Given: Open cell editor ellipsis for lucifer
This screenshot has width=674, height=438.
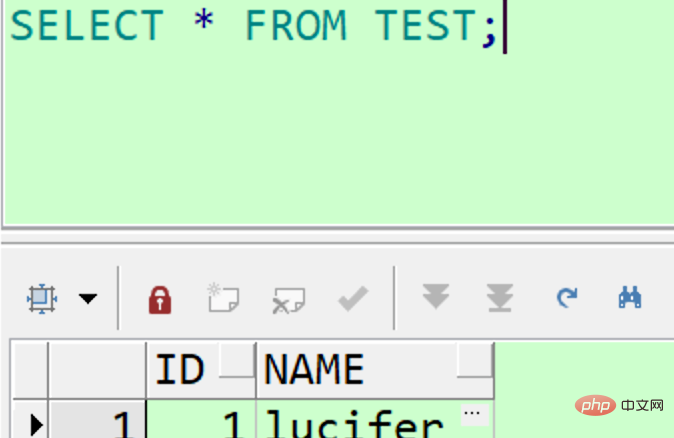Looking at the screenshot, I should pyautogui.click(x=472, y=414).
